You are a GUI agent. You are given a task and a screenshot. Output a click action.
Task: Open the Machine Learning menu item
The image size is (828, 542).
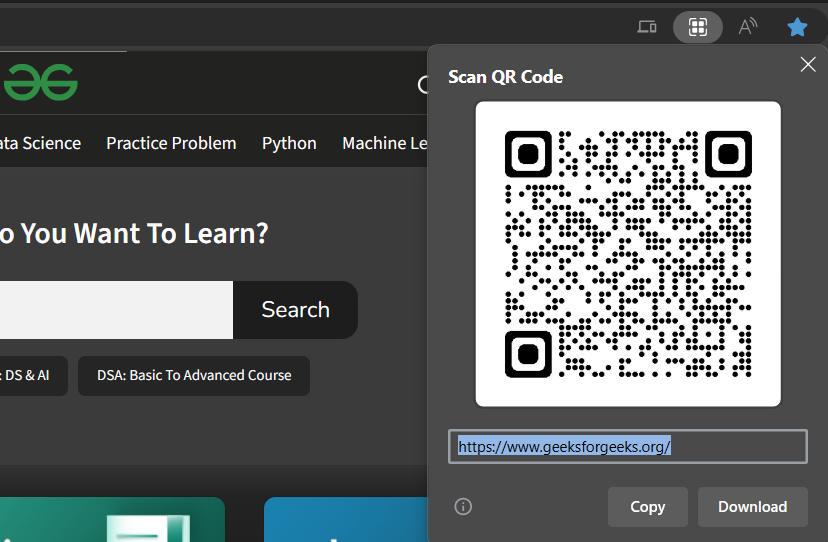click(x=384, y=143)
